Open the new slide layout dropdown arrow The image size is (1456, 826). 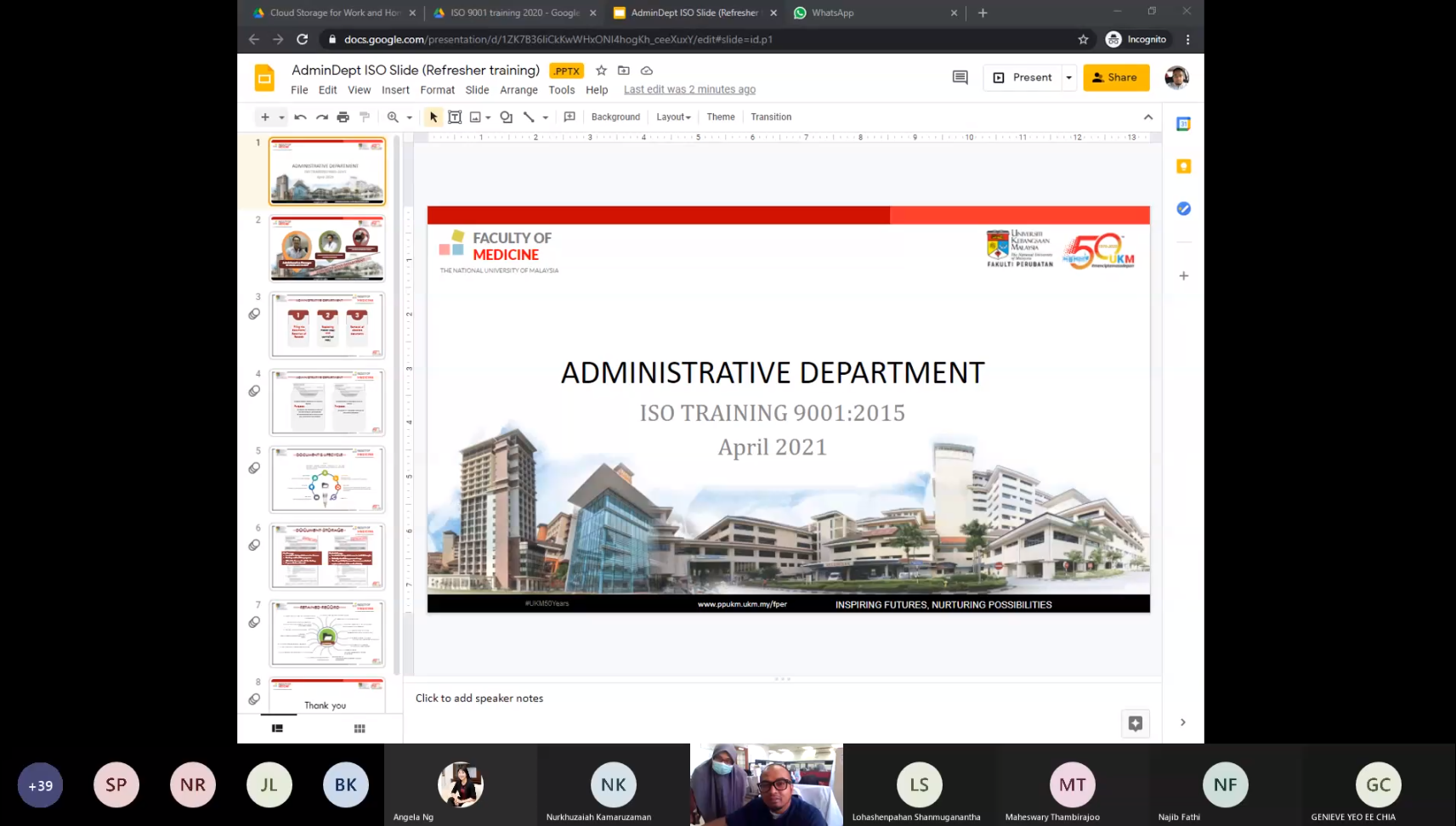(x=281, y=117)
